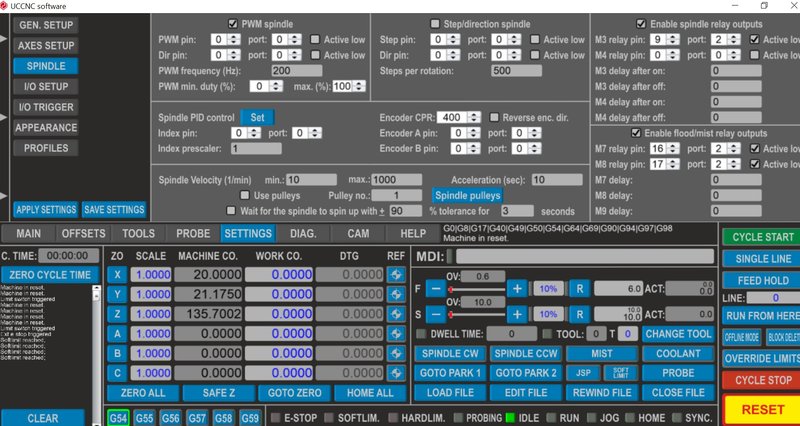Zero the A axis with A button

click(x=117, y=334)
